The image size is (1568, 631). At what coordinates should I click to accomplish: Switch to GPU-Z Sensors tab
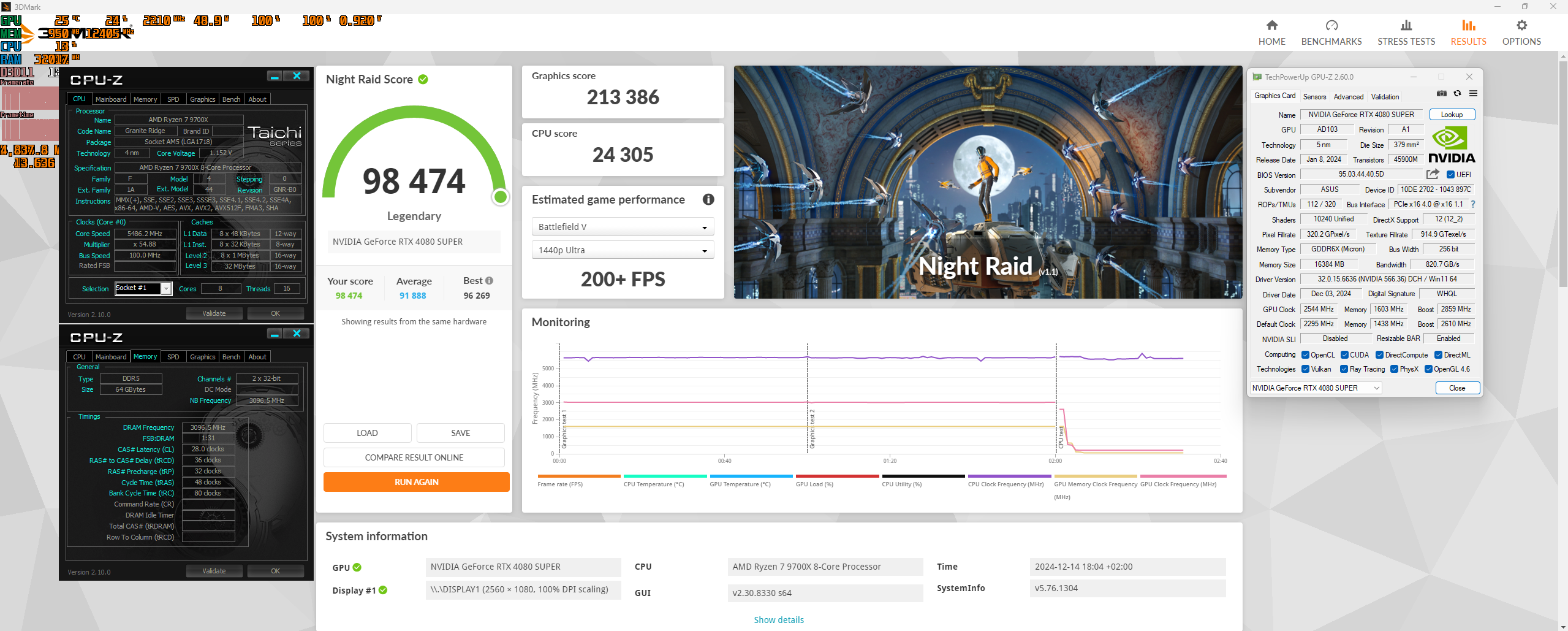click(x=1314, y=97)
